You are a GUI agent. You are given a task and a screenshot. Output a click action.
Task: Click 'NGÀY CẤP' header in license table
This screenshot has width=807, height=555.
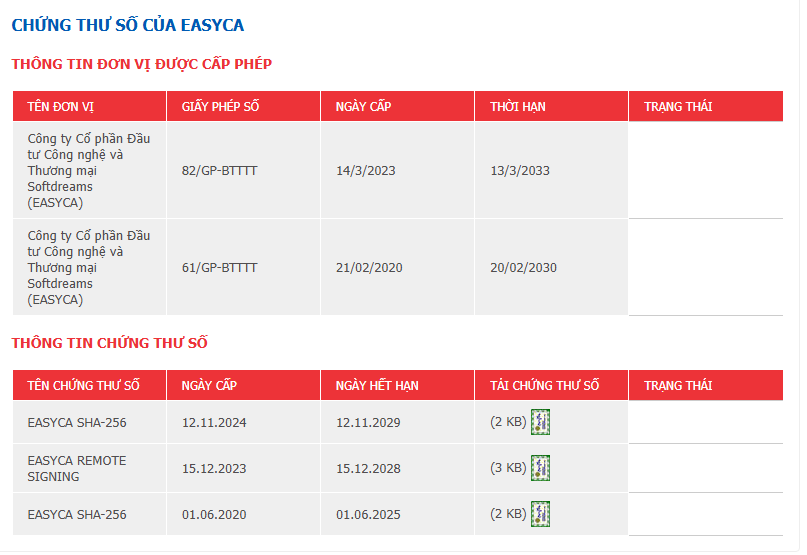[363, 107]
